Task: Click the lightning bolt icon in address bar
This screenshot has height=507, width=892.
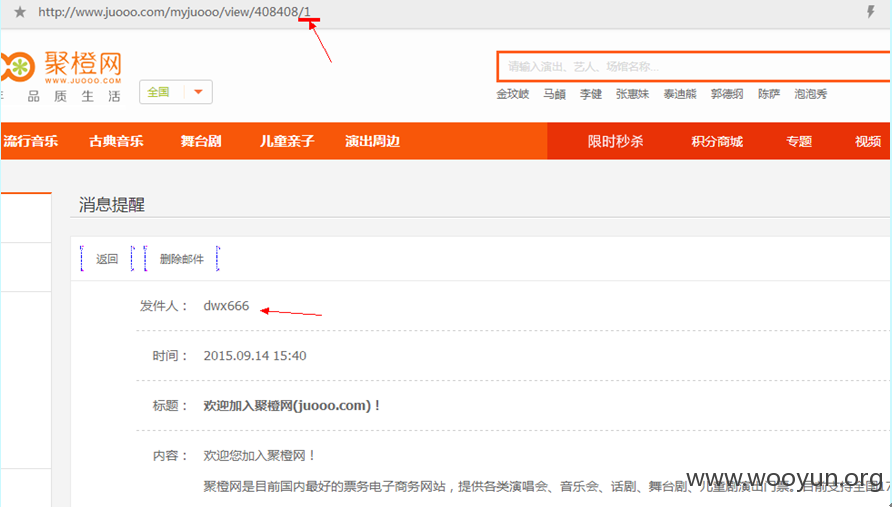Action: click(x=870, y=12)
